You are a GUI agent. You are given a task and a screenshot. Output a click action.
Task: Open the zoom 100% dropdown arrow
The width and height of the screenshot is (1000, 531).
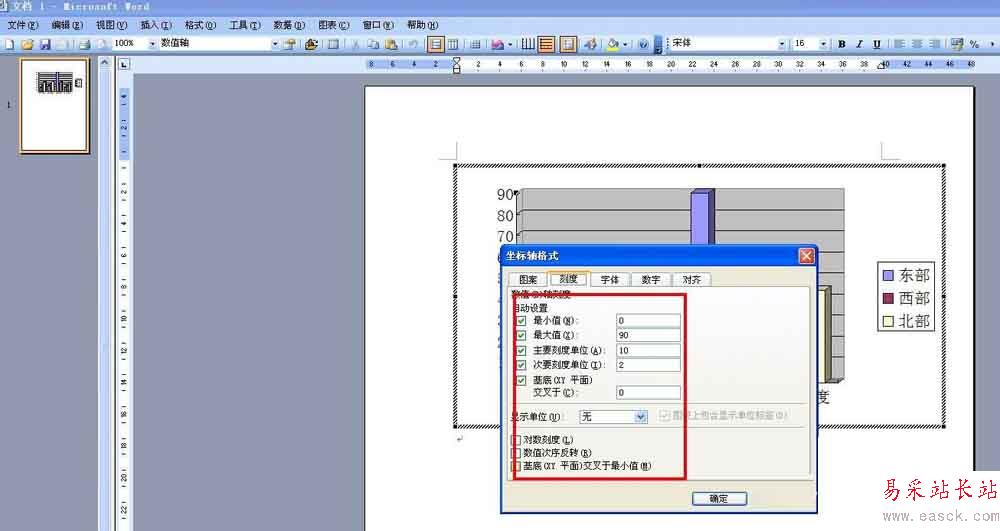[152, 44]
